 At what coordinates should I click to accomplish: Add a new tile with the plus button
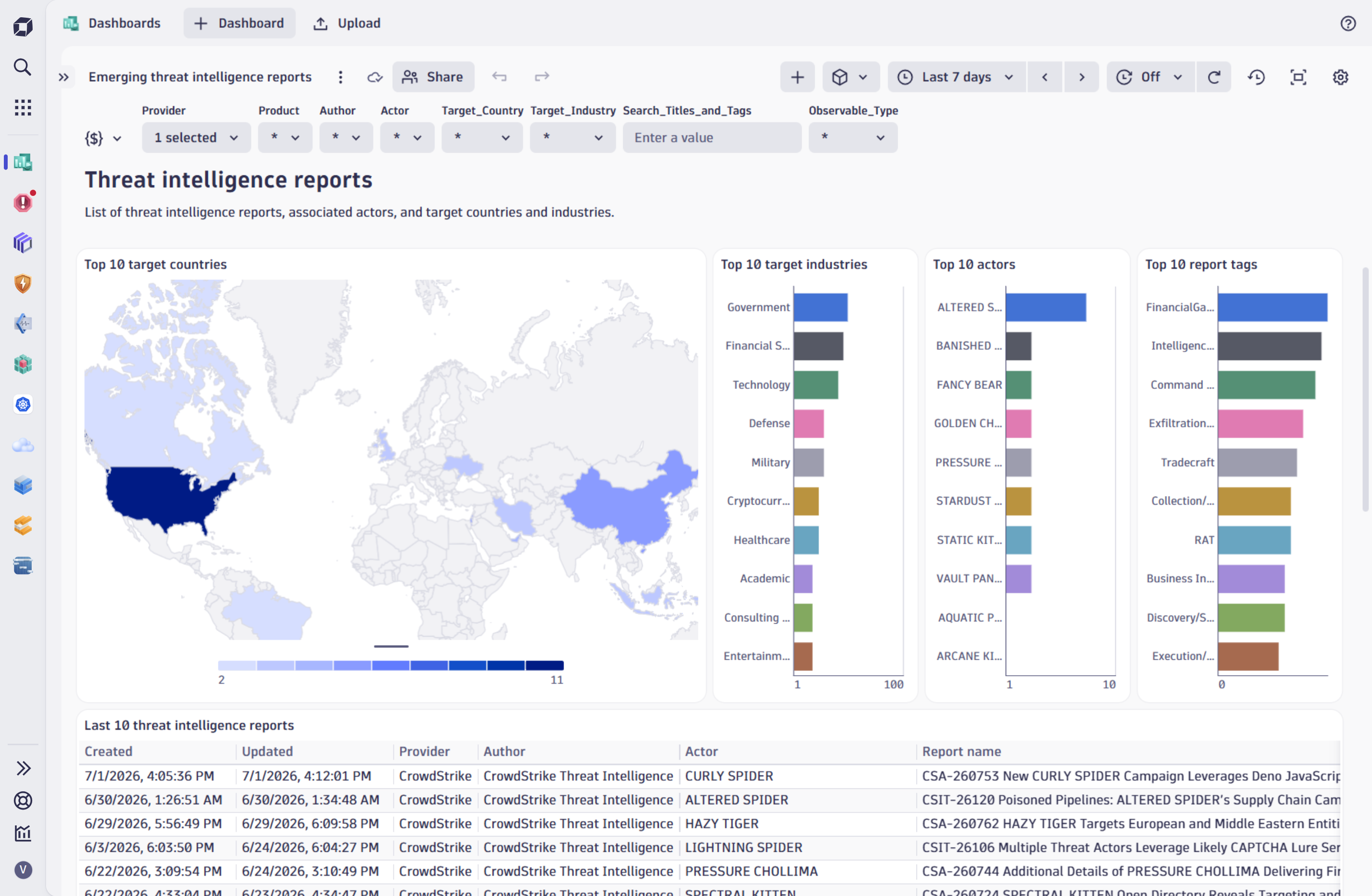click(x=797, y=77)
